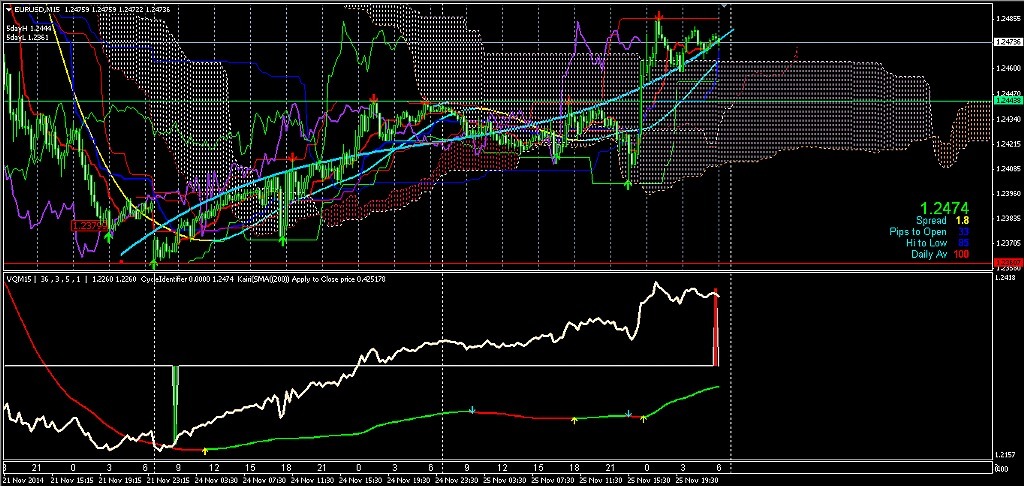The width and height of the screenshot is (1024, 486).
Task: Click the VQM15 indicator label in the lower pane
Action: click(18, 279)
